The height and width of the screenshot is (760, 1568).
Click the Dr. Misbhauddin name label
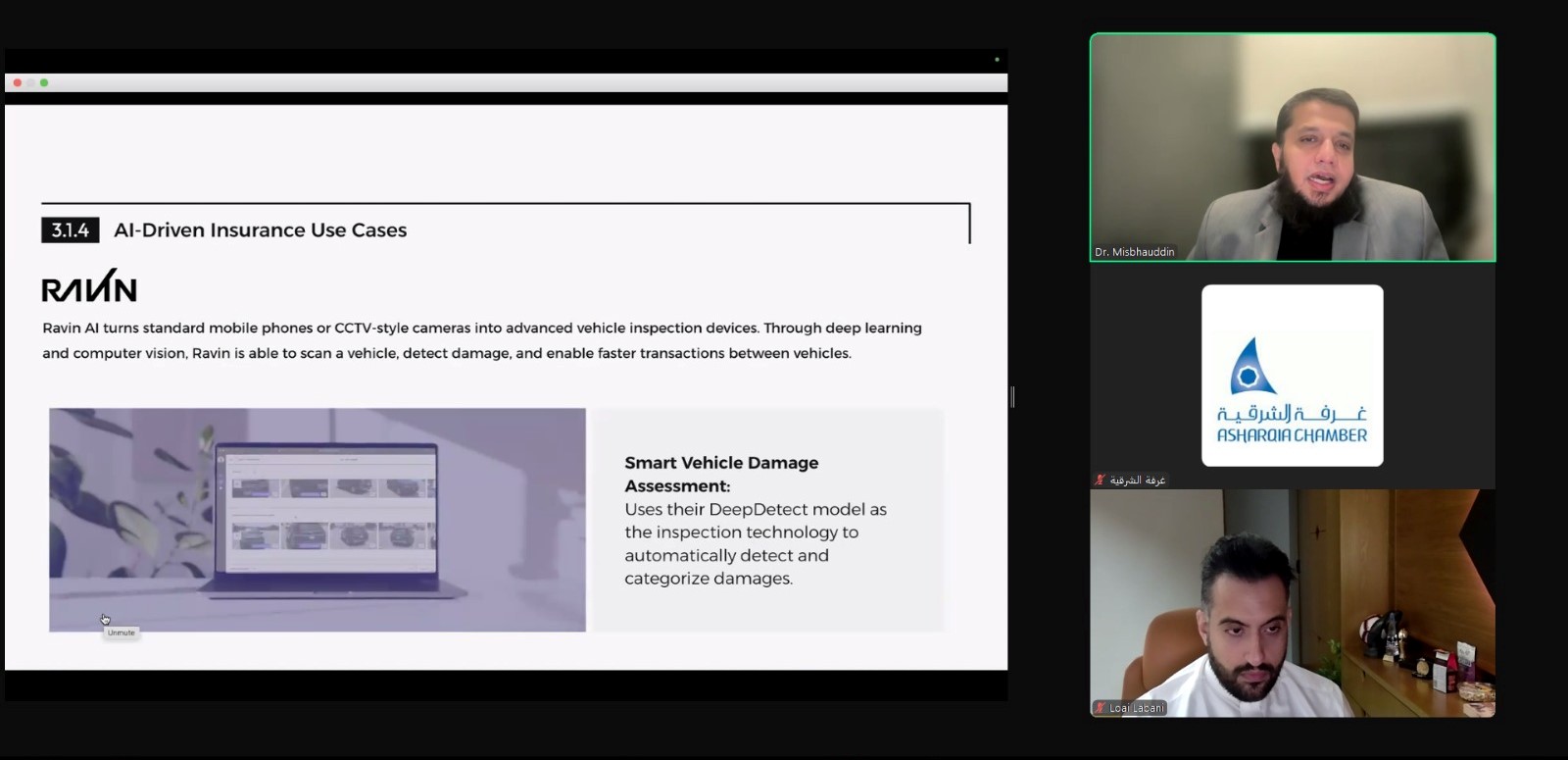click(x=1135, y=252)
